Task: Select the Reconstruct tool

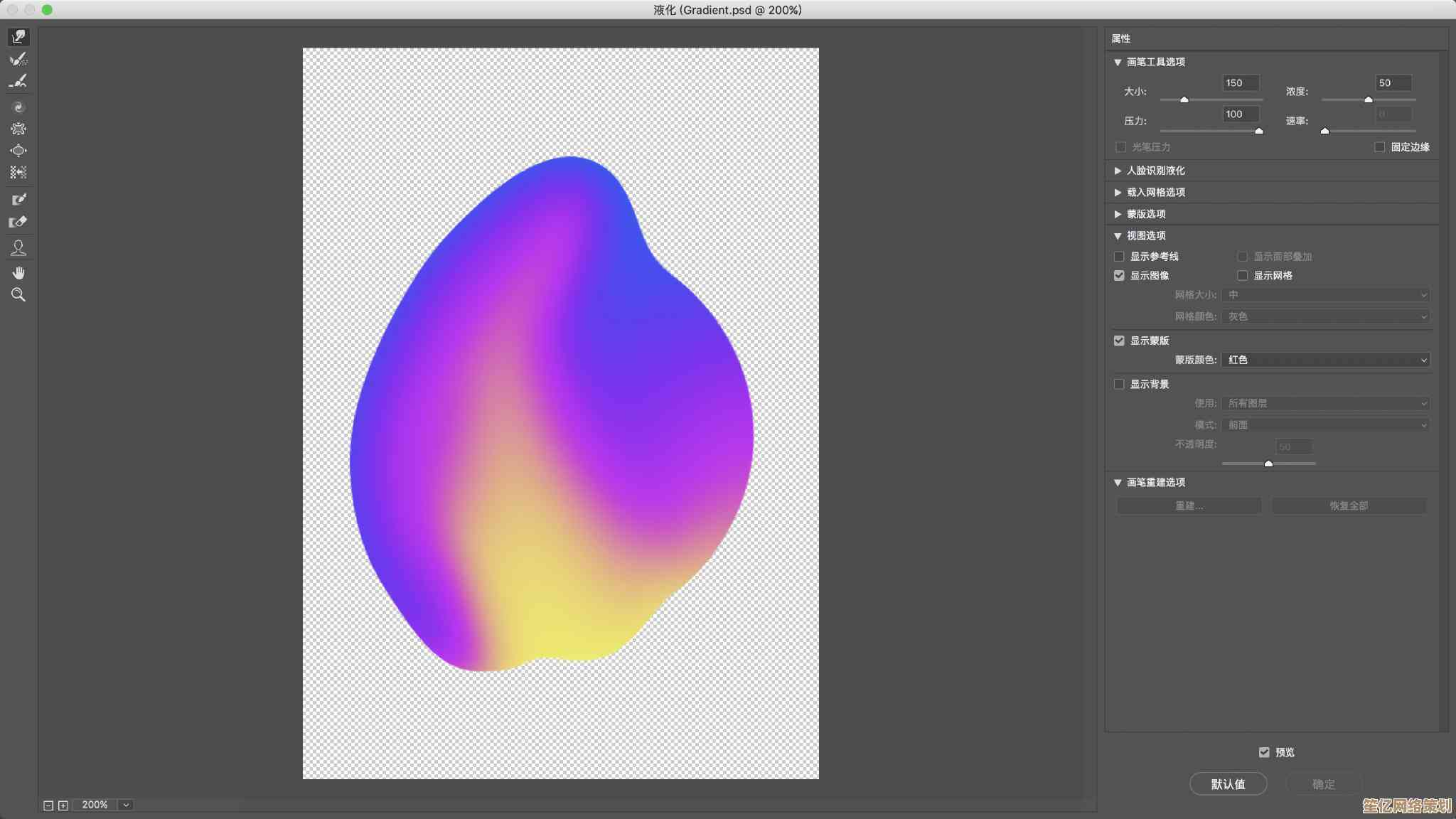Action: pos(18,59)
